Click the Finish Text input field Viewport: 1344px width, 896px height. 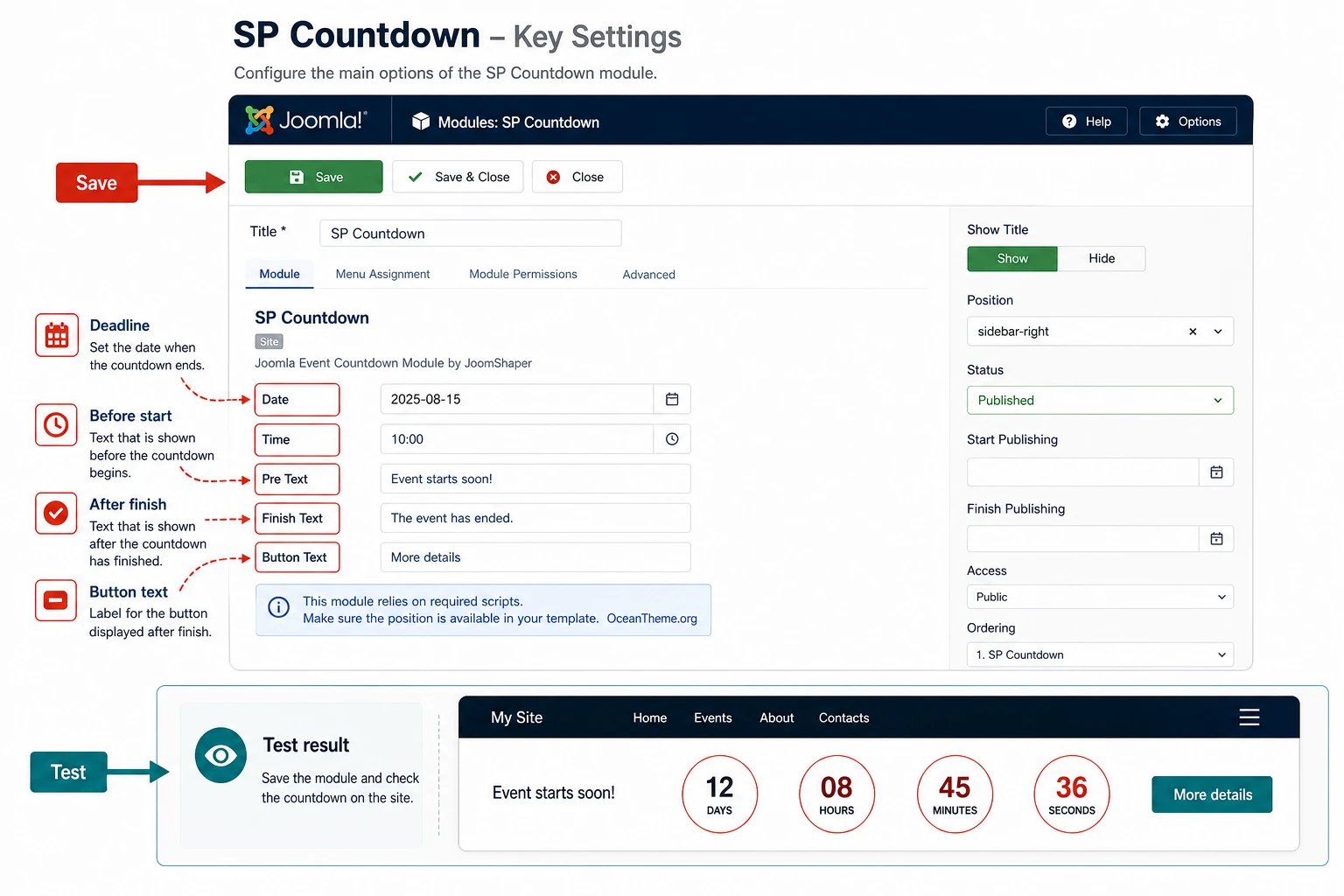click(535, 518)
